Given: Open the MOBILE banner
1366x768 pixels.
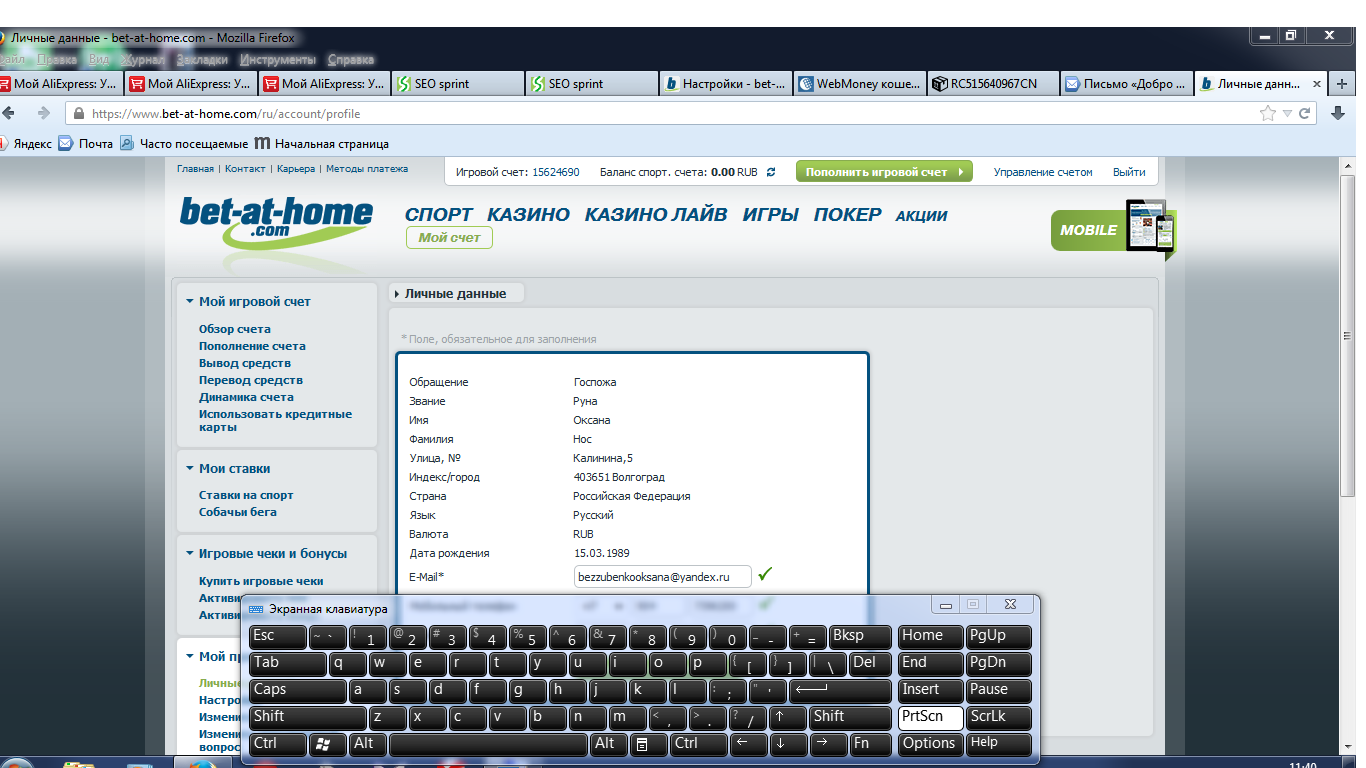Looking at the screenshot, I should (x=1113, y=229).
